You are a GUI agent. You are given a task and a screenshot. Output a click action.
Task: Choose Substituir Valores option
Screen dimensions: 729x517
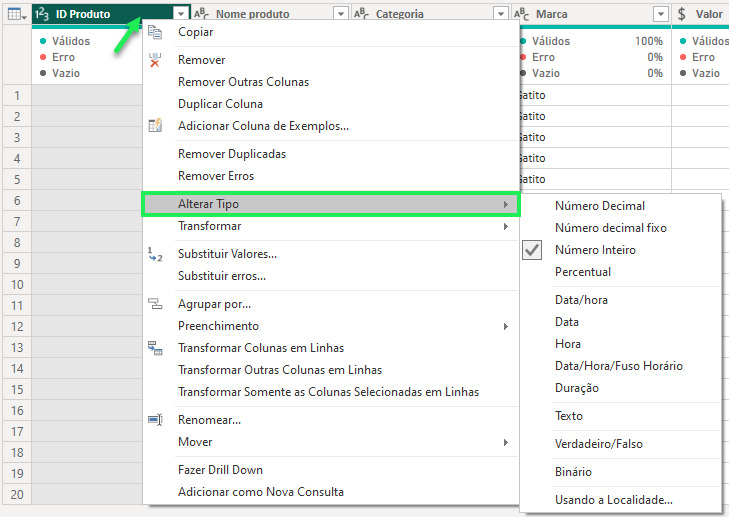(227, 254)
